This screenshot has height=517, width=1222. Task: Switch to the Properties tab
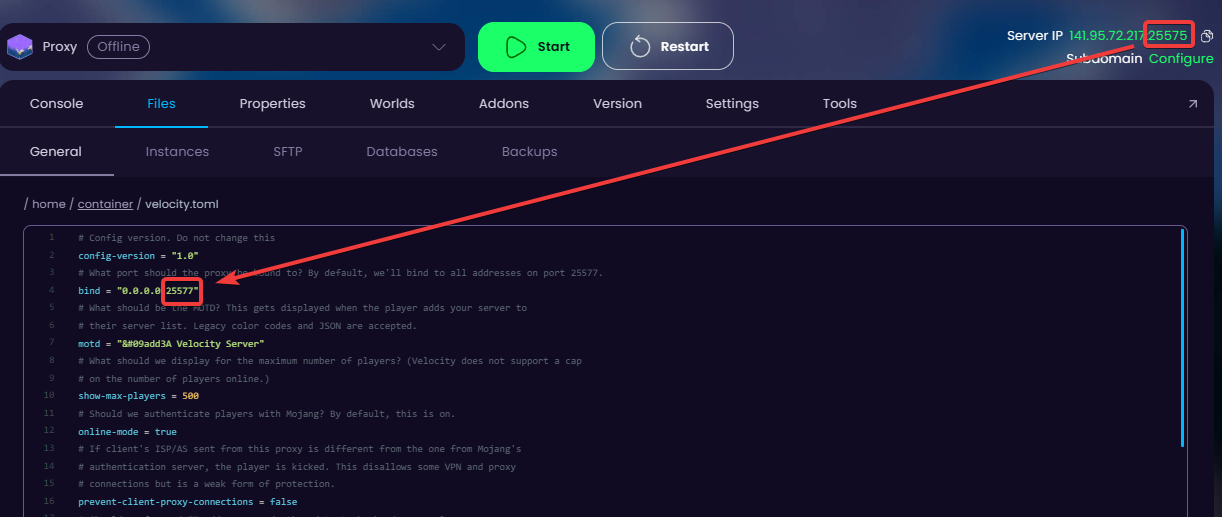click(x=273, y=104)
